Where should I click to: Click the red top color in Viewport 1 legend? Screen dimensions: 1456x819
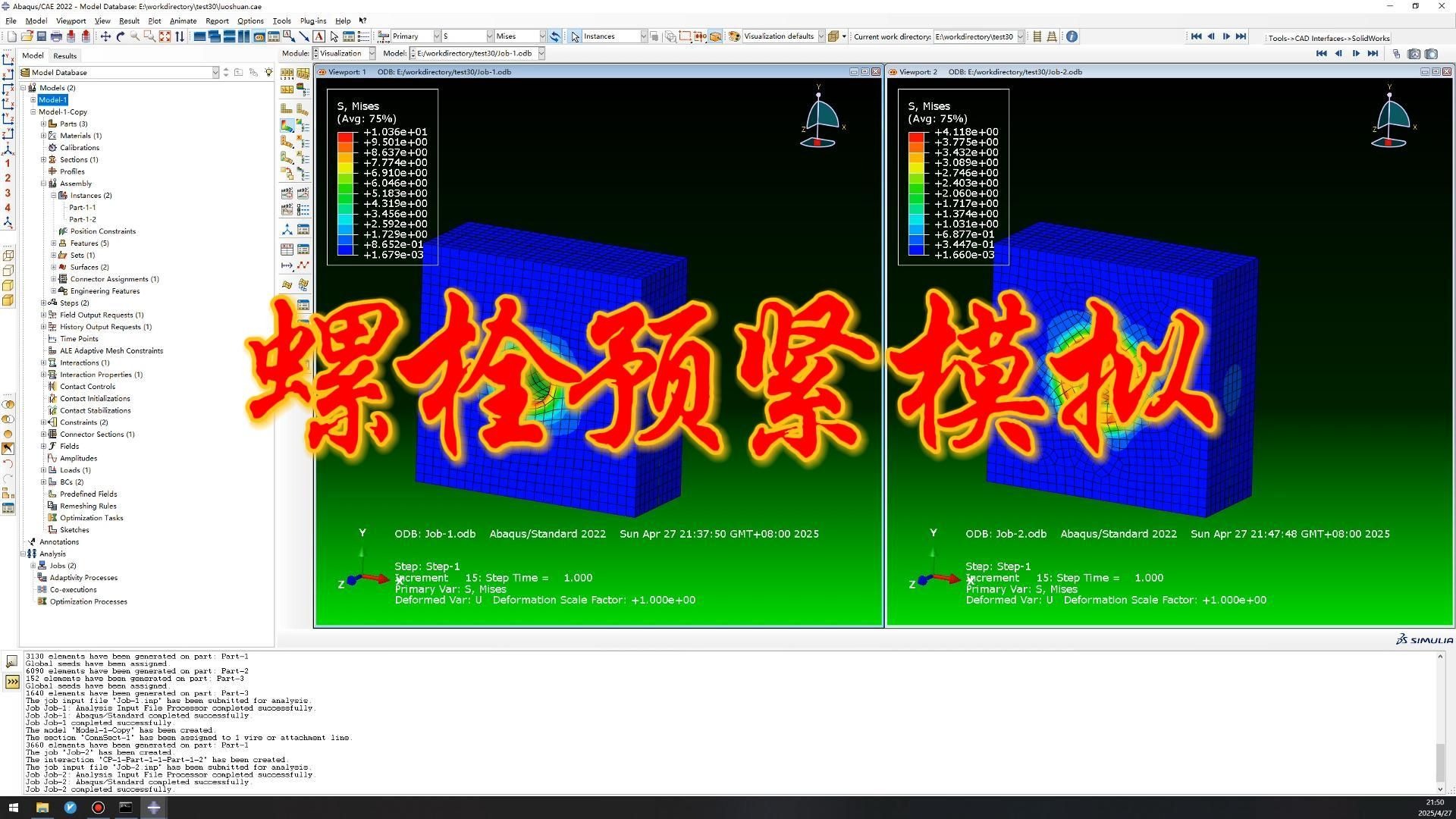pyautogui.click(x=346, y=136)
